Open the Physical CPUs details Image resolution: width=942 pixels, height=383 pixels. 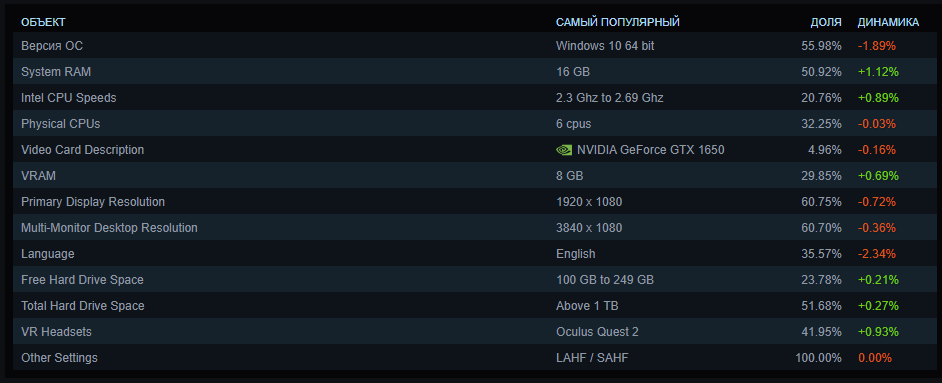point(470,124)
